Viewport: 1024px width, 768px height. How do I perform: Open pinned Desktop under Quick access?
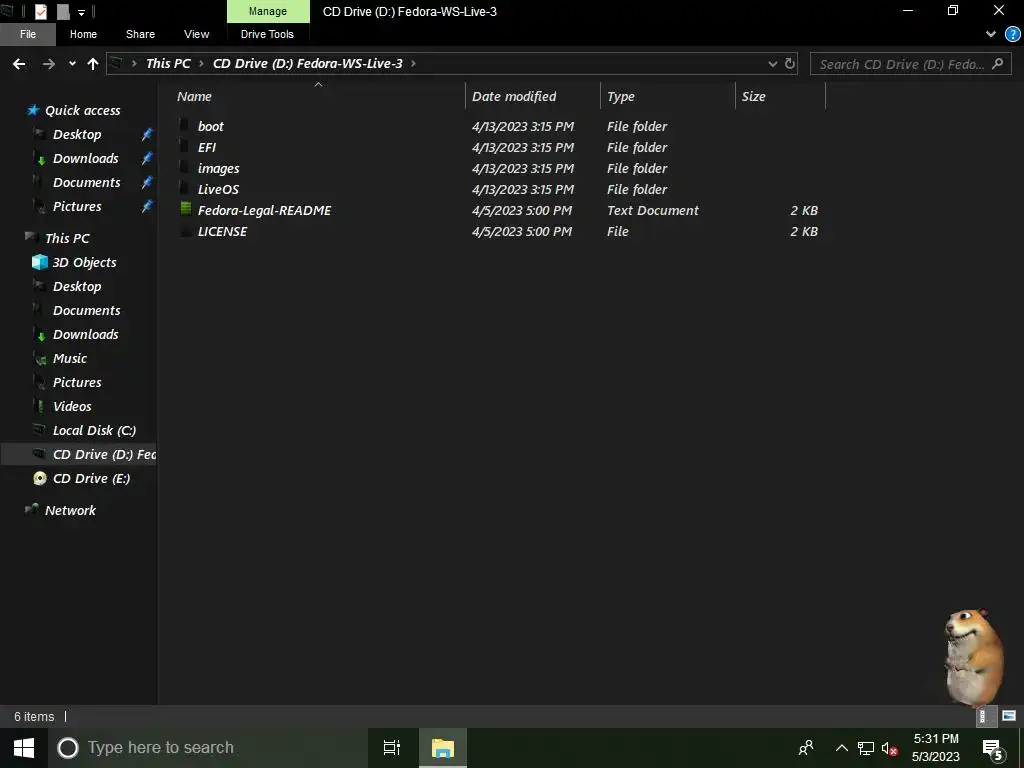pyautogui.click(x=76, y=135)
